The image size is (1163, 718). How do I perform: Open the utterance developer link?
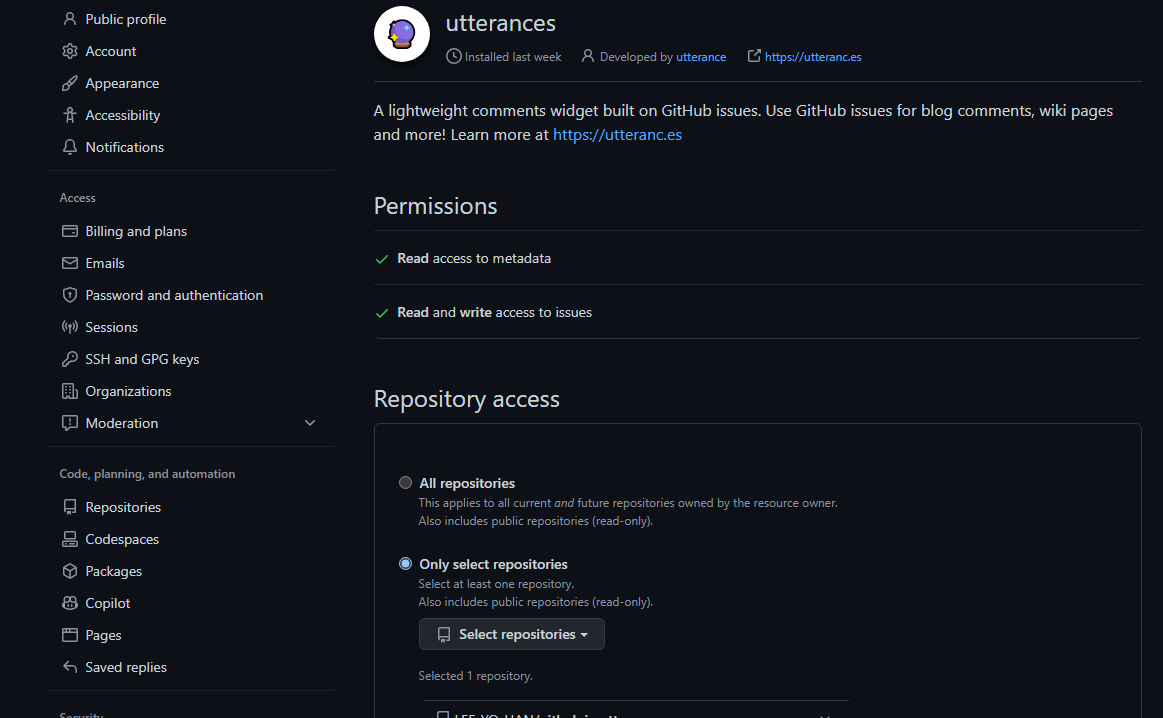[x=701, y=57]
